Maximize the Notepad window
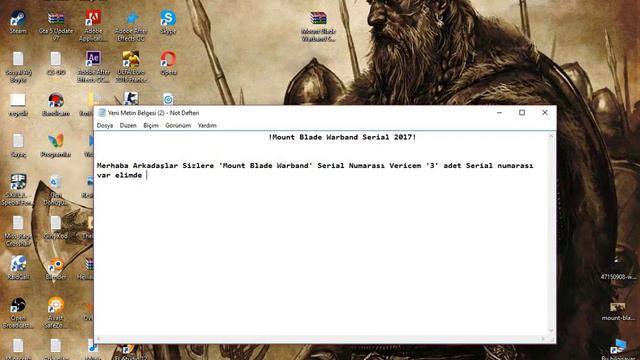The height and width of the screenshot is (360, 640). click(x=522, y=113)
